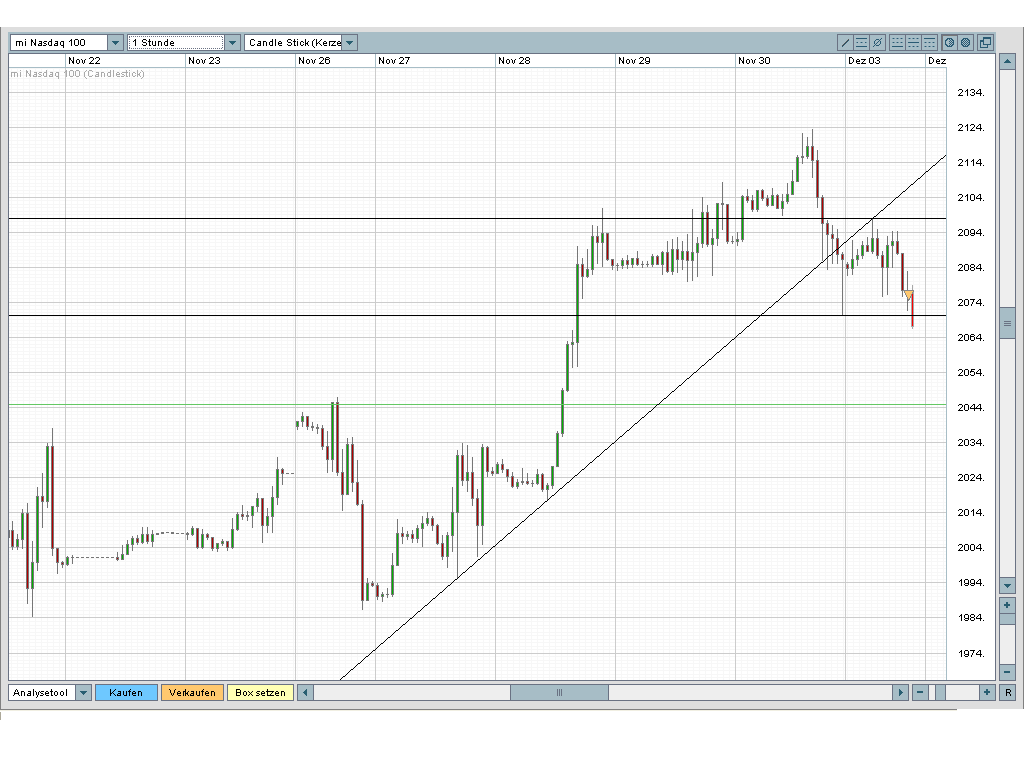
Task: Click the Nov 30 date label
Action: click(x=754, y=60)
